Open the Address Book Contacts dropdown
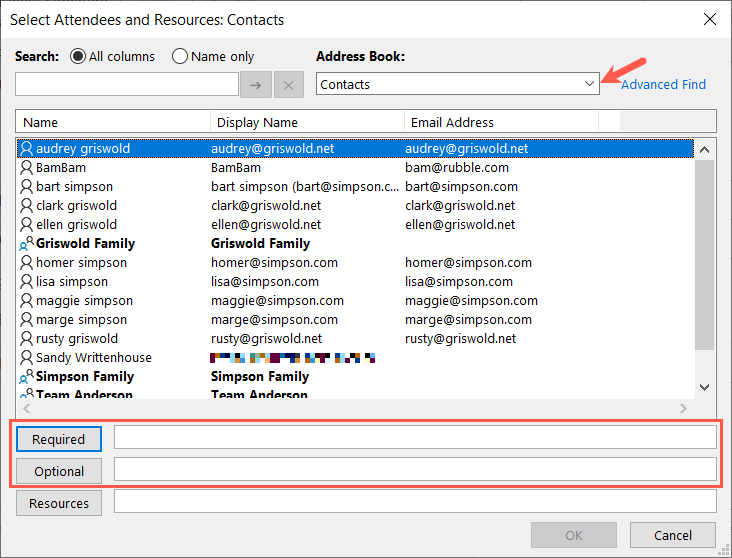 458,84
